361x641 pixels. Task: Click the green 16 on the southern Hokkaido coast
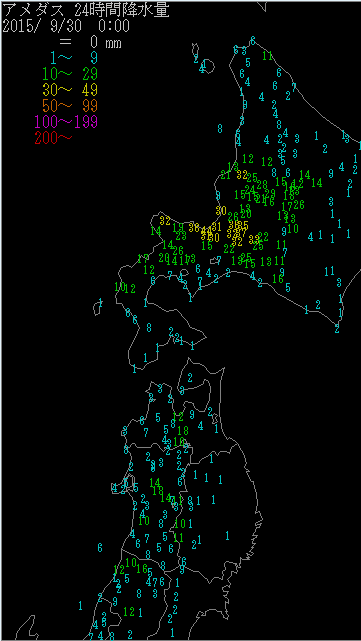coord(278,278)
